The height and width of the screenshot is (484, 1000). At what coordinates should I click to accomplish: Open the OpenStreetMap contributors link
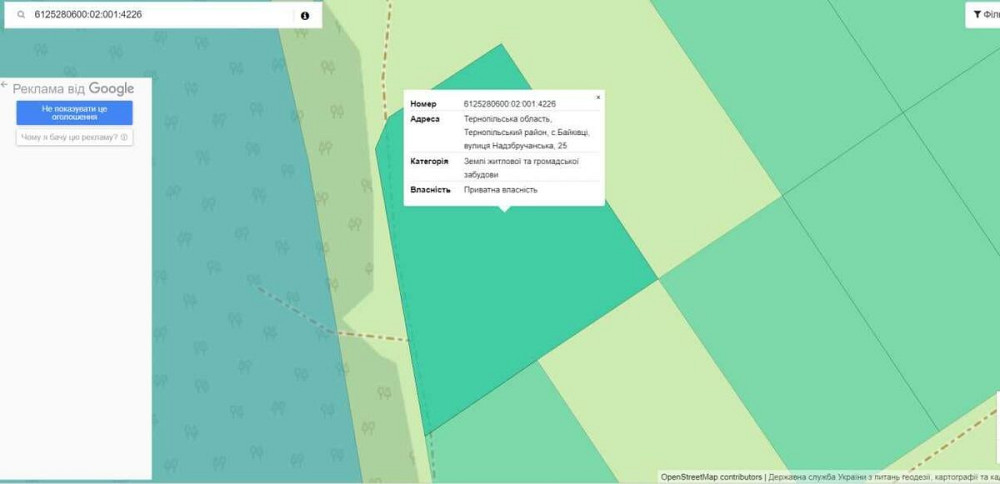coord(711,477)
